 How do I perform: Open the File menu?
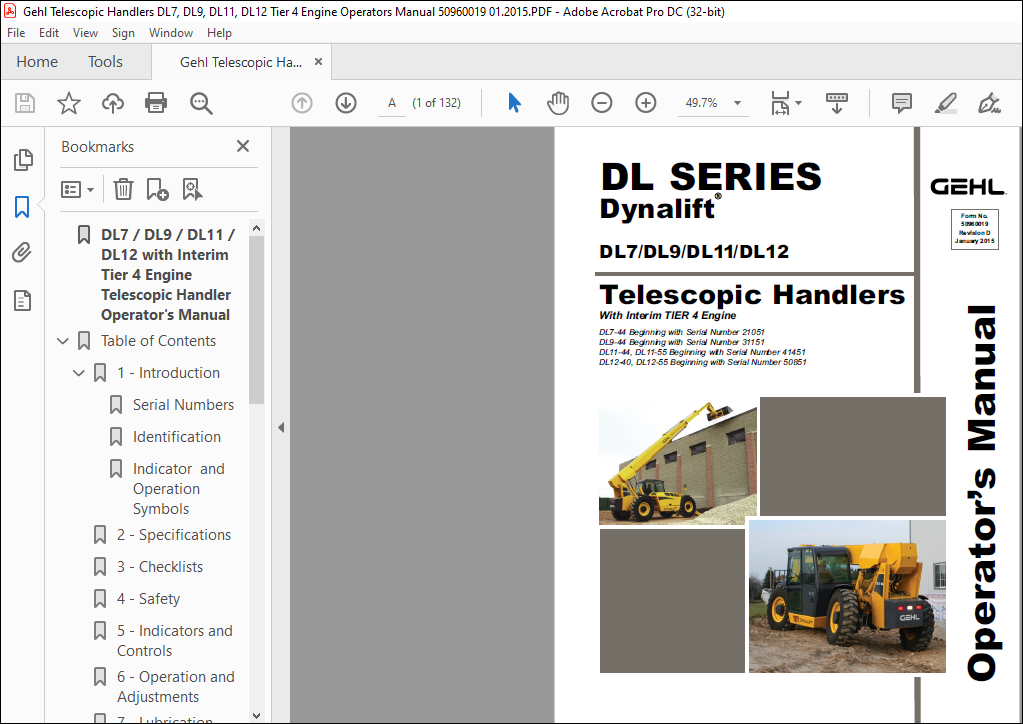click(16, 33)
